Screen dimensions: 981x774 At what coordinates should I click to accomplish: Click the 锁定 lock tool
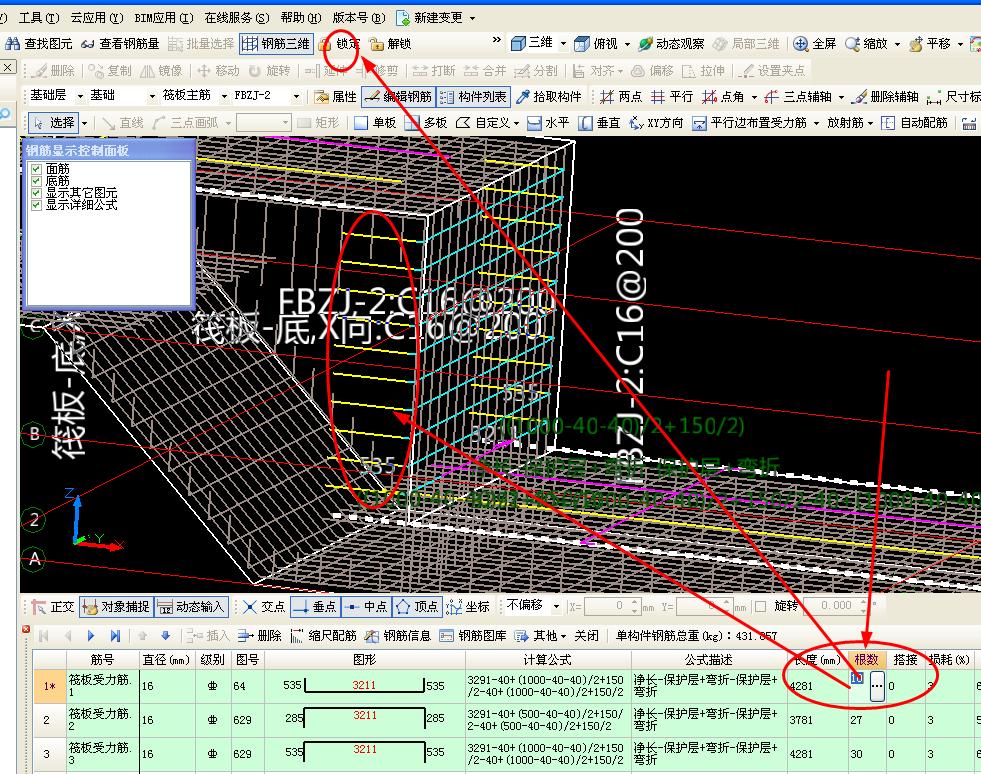340,44
